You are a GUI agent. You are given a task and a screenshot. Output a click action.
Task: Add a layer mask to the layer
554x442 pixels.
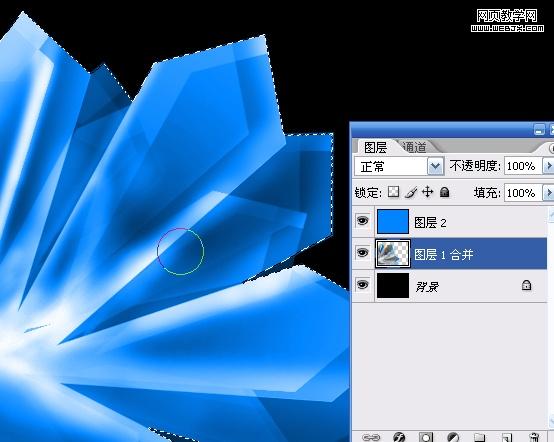426,437
